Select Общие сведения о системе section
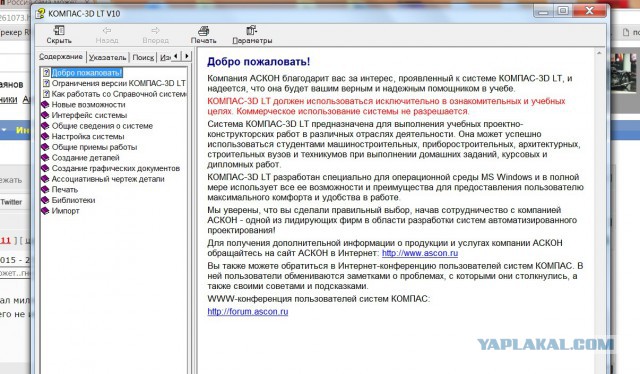The width and height of the screenshot is (640, 374). (102, 126)
